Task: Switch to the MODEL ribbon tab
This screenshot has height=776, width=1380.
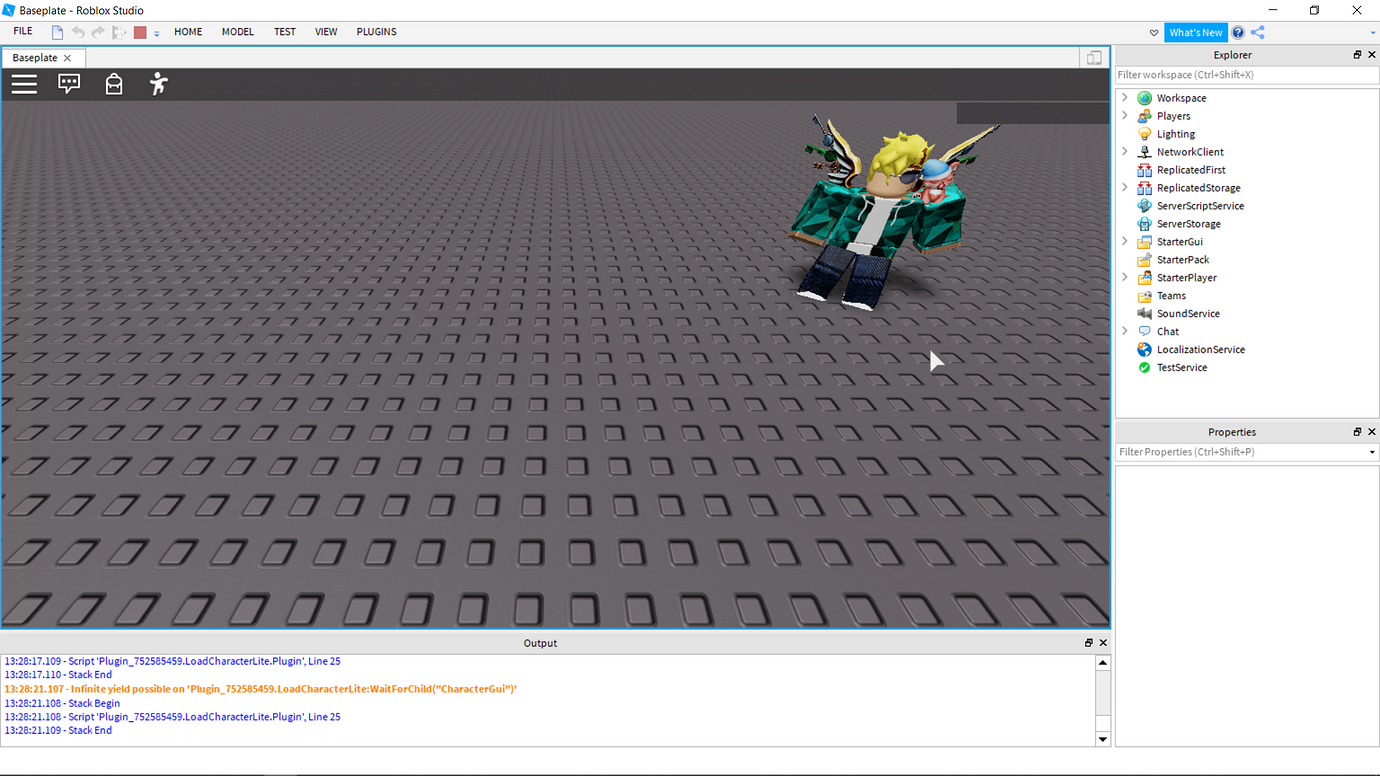Action: point(237,31)
